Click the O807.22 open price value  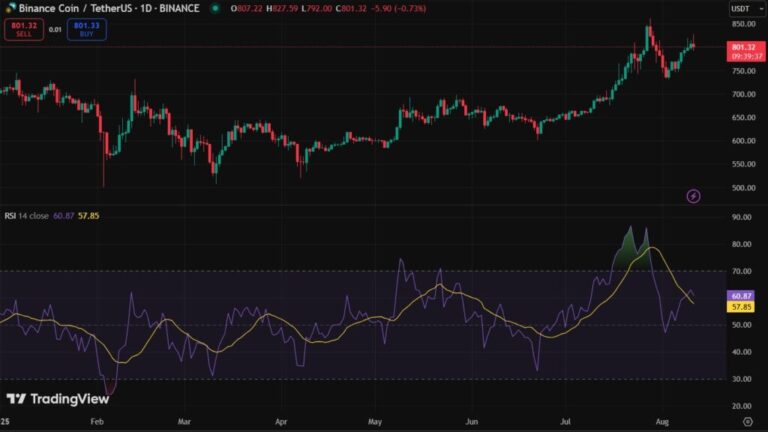(246, 9)
